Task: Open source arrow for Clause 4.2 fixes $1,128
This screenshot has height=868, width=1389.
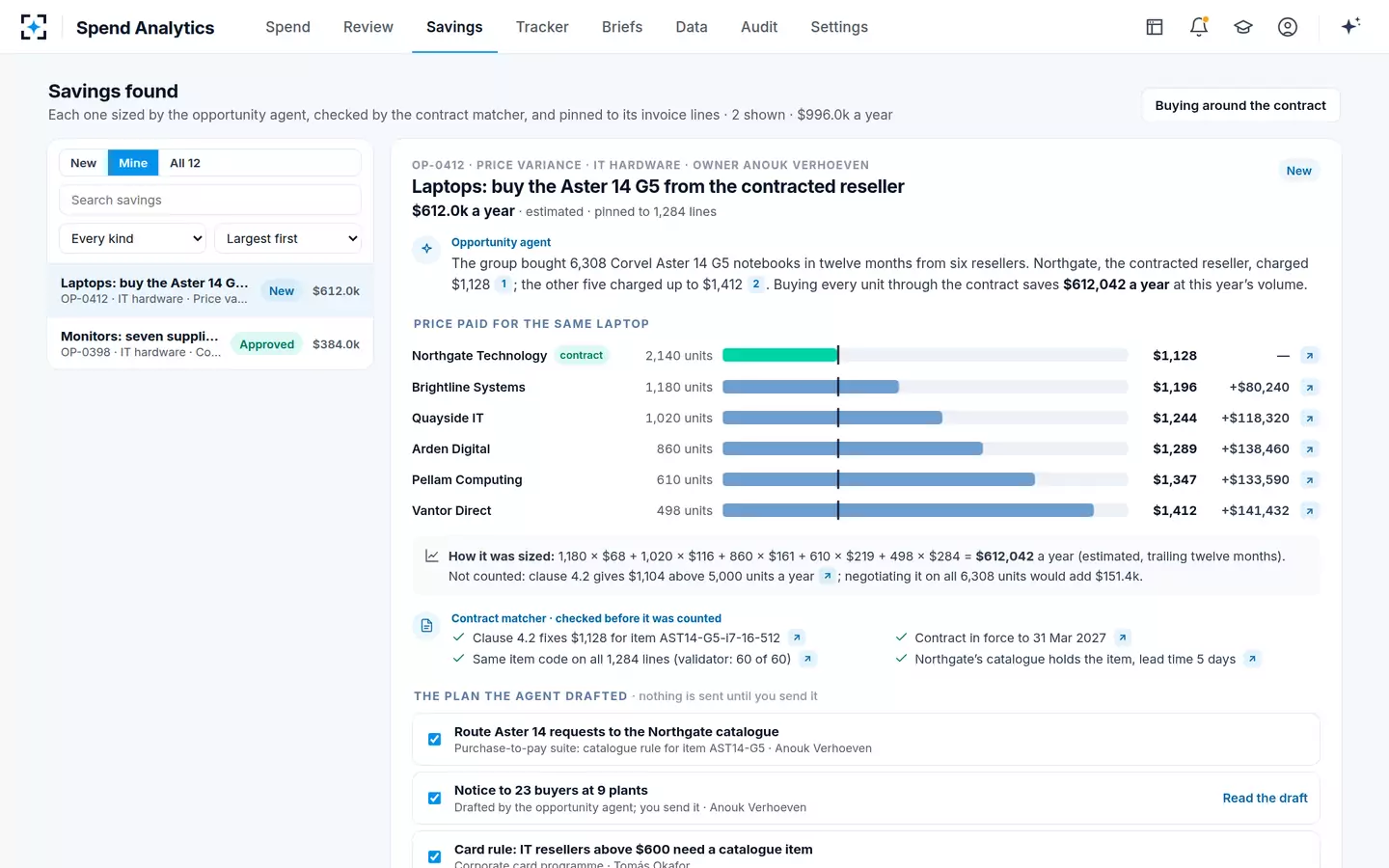Action: coord(797,637)
